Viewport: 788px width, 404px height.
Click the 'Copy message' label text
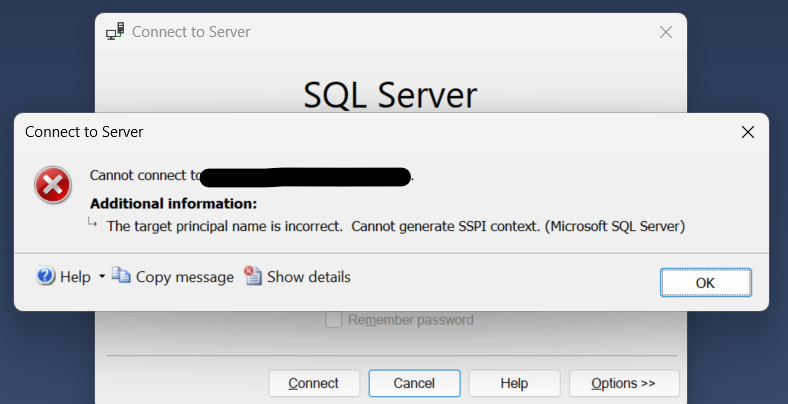click(185, 277)
